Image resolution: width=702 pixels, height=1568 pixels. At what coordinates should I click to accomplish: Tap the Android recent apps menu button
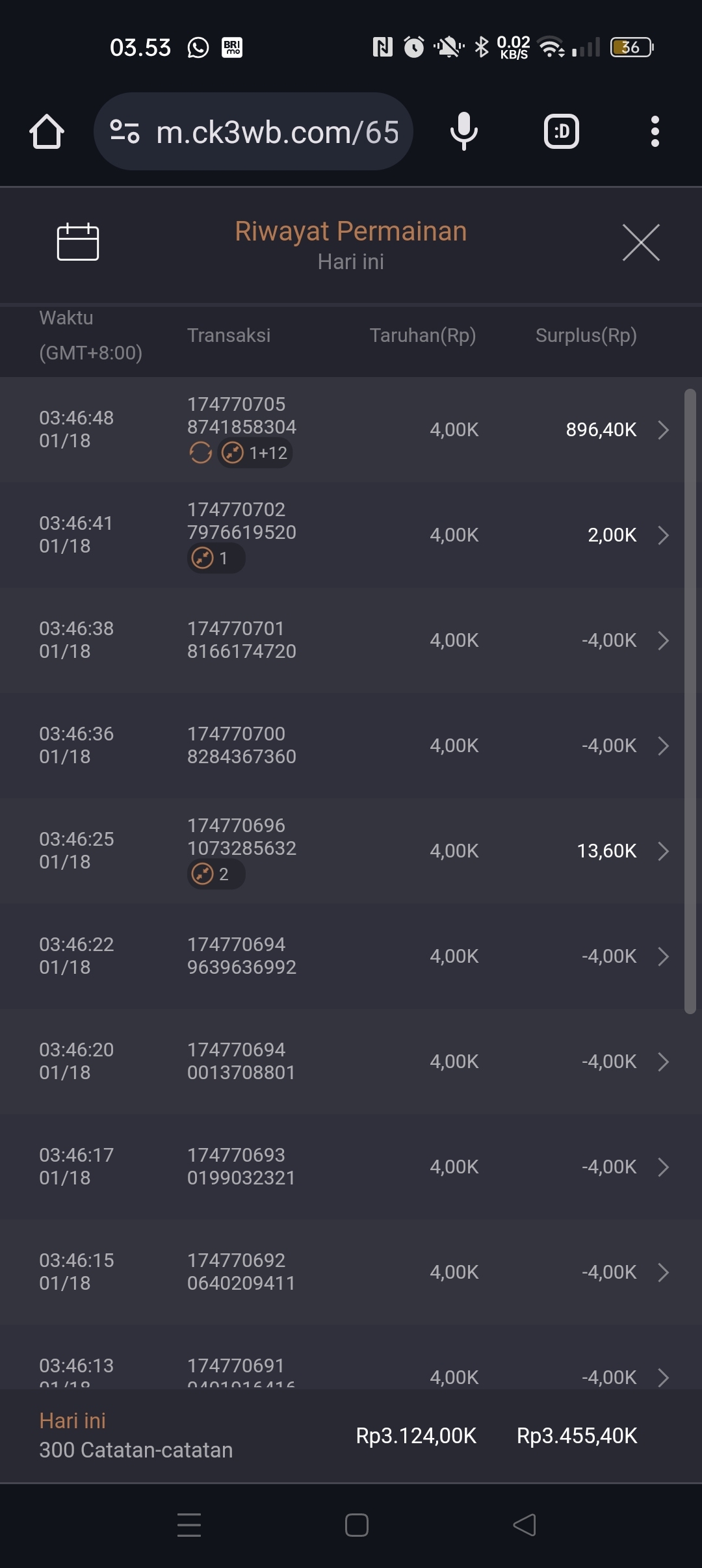189,1524
